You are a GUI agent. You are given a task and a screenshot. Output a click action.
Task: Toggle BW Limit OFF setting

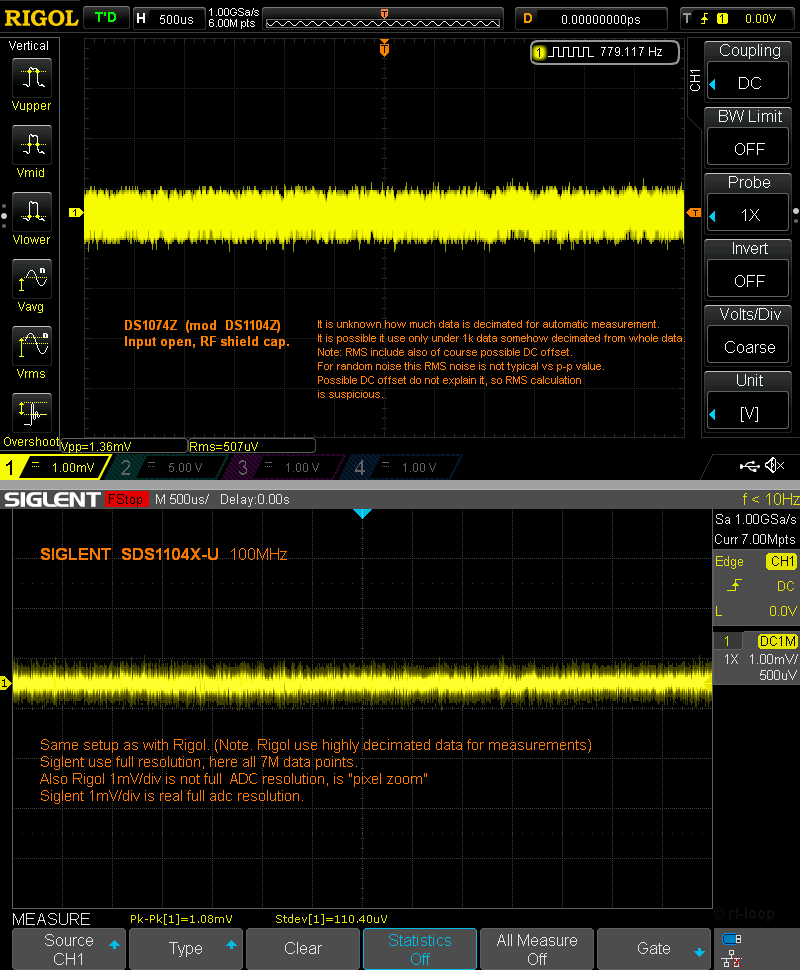(748, 148)
